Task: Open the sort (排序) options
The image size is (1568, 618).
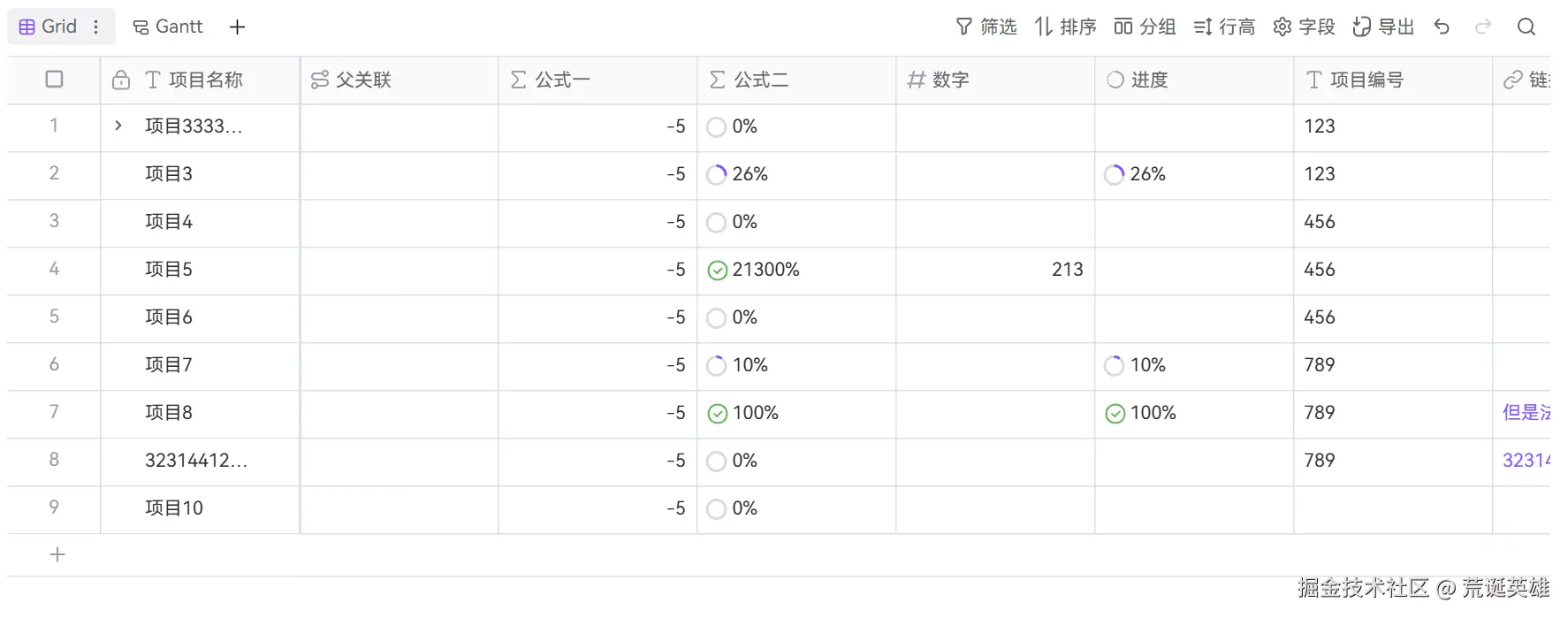Action: [1065, 27]
